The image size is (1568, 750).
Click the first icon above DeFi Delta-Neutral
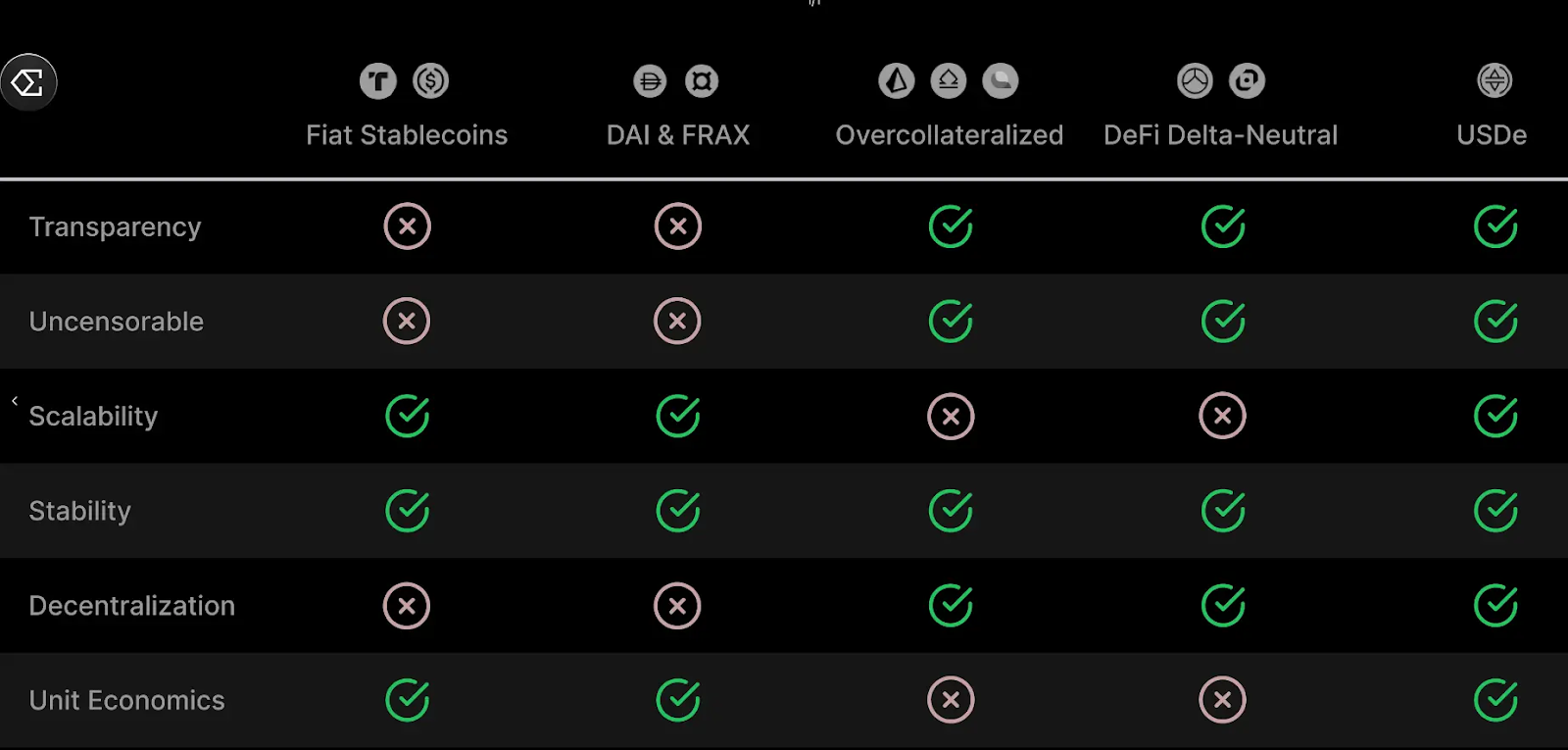1195,81
